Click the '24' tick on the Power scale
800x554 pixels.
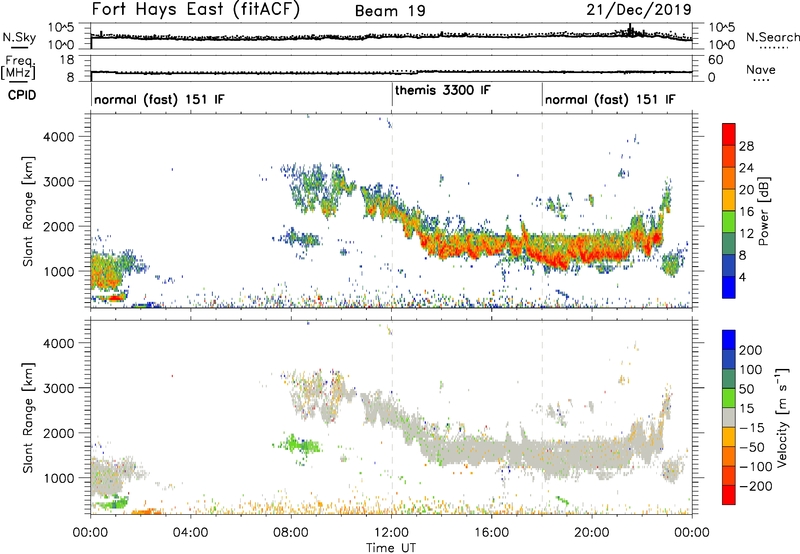click(x=746, y=168)
